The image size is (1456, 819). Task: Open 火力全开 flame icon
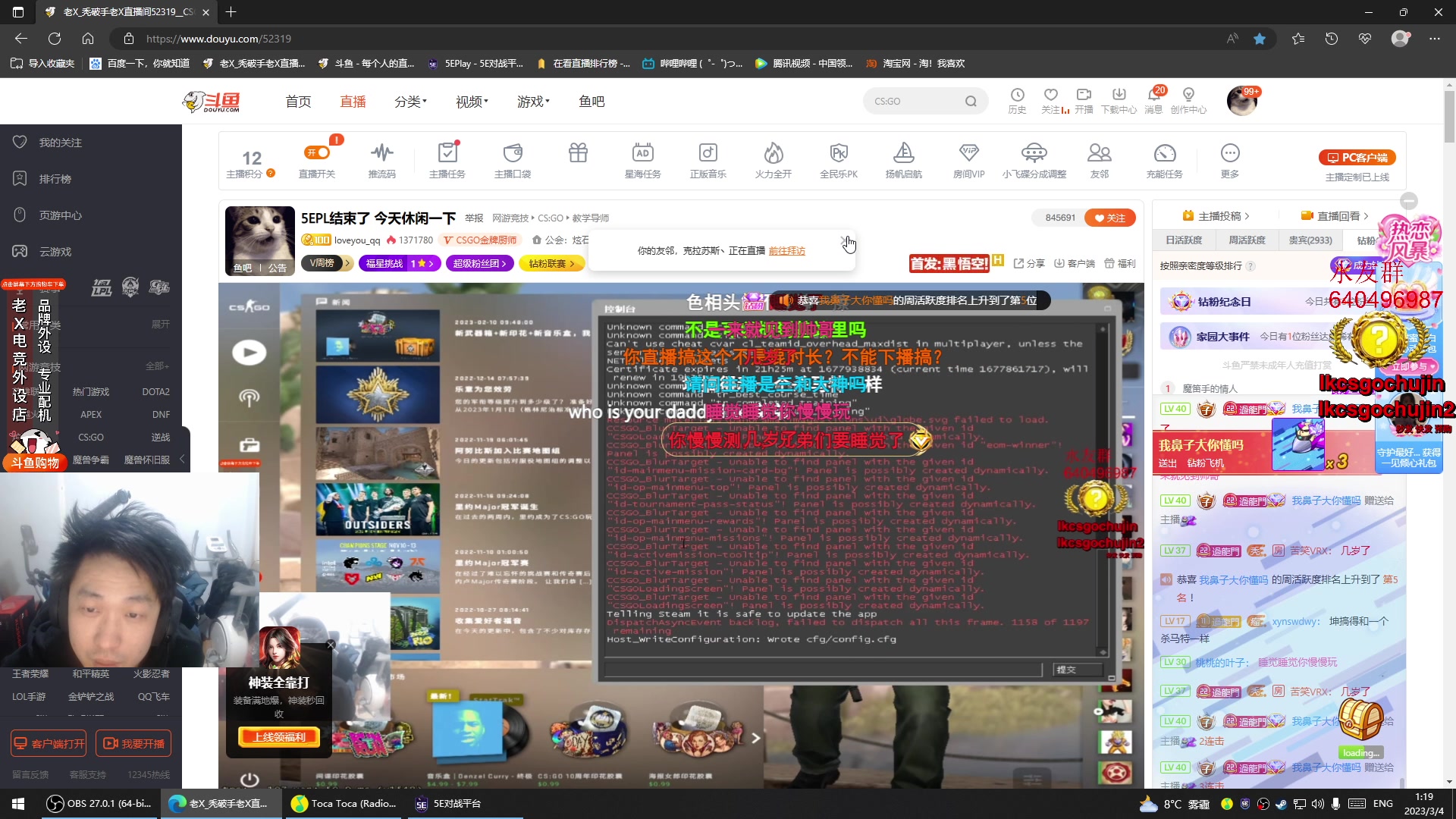coord(773,152)
